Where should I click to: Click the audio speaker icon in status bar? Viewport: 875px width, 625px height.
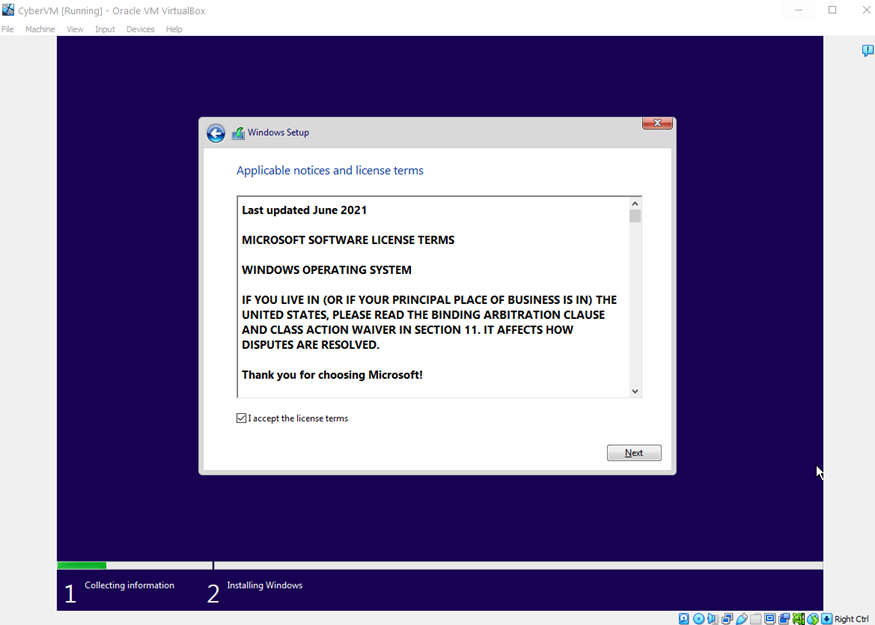[712, 619]
